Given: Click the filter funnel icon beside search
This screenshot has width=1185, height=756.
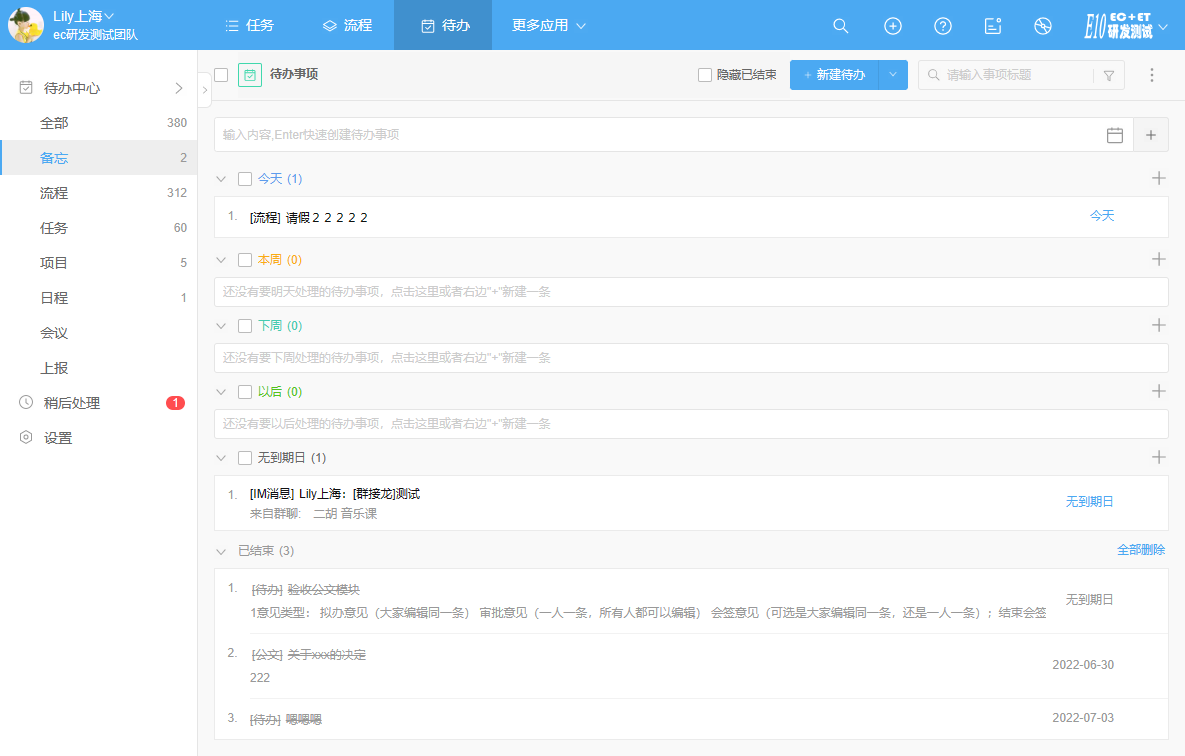Looking at the screenshot, I should [1109, 76].
